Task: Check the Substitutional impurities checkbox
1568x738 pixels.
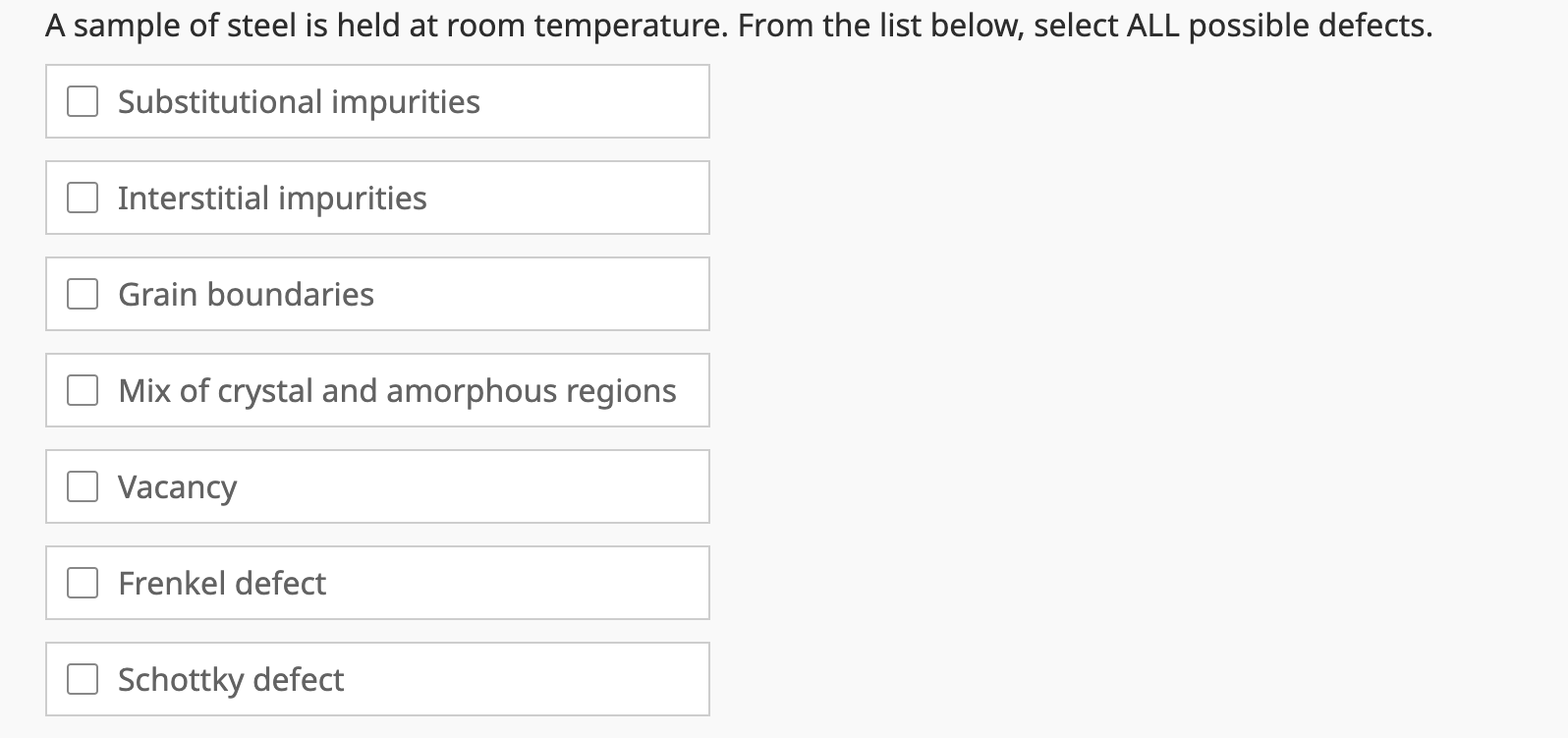Action: (82, 100)
